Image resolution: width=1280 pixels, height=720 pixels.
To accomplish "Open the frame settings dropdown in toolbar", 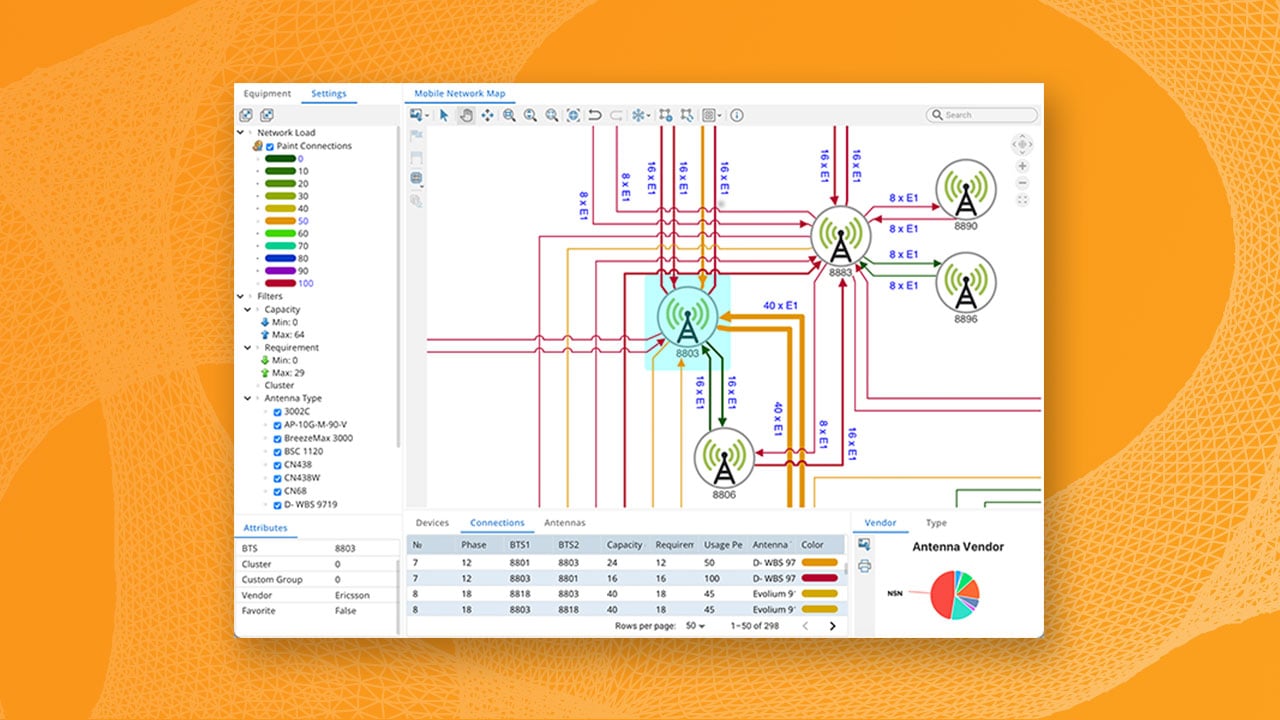I will 711,115.
